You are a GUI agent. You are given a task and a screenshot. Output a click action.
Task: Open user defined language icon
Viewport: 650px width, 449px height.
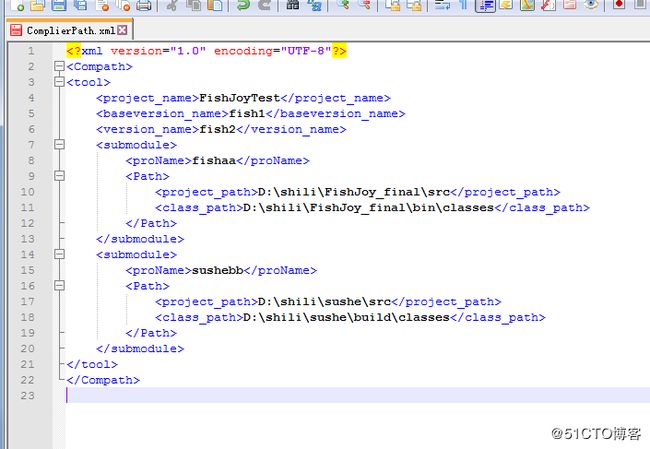click(x=506, y=4)
